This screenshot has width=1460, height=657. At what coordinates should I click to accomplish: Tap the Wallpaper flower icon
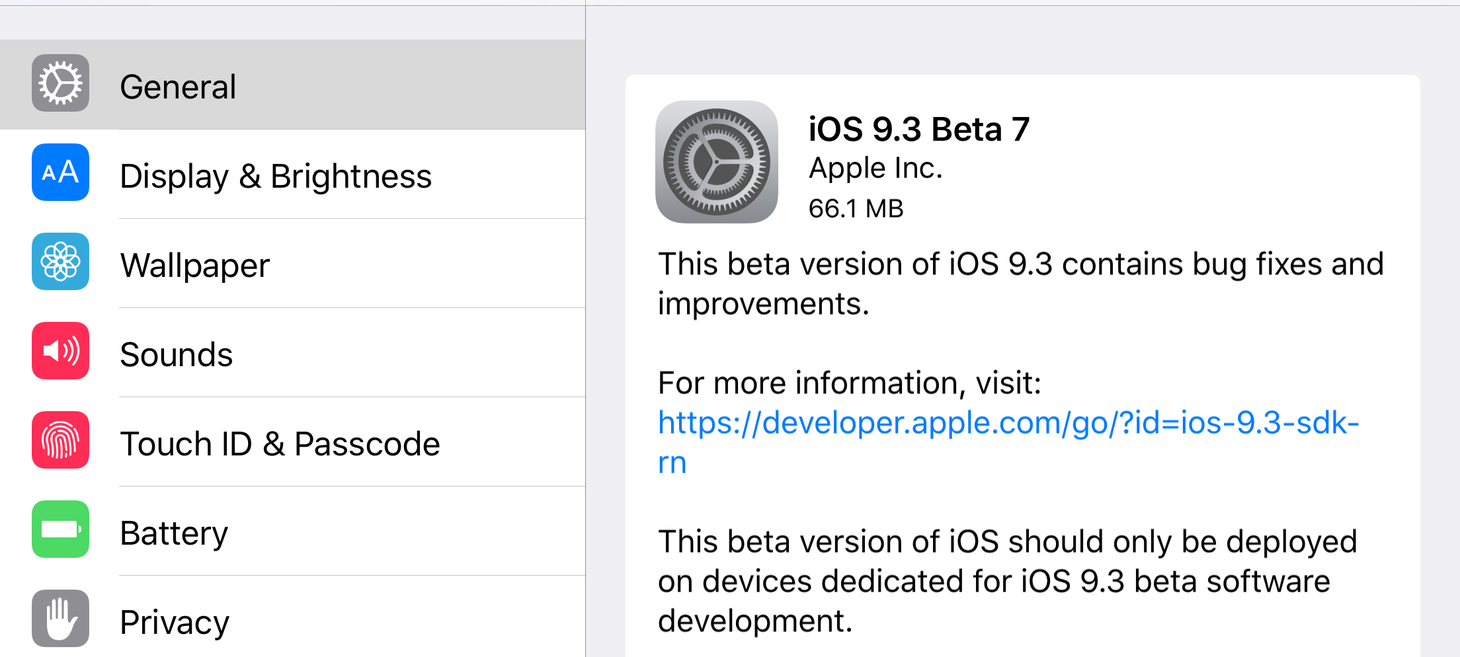[60, 262]
